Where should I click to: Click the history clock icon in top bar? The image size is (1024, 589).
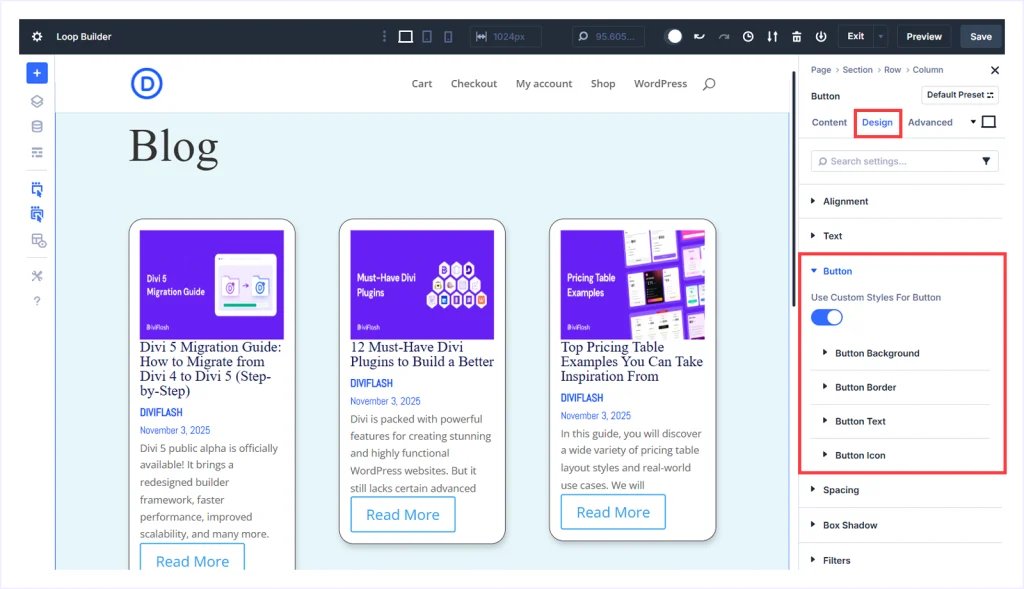pos(748,37)
